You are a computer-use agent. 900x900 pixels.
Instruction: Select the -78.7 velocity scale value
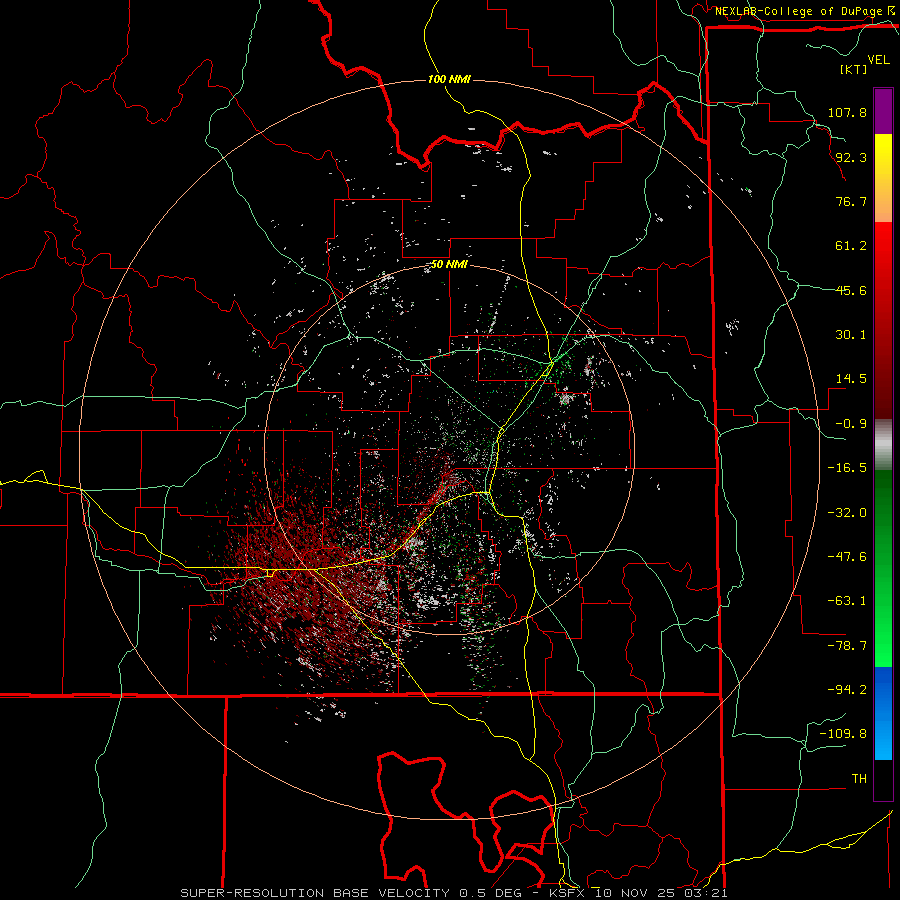[x=847, y=646]
